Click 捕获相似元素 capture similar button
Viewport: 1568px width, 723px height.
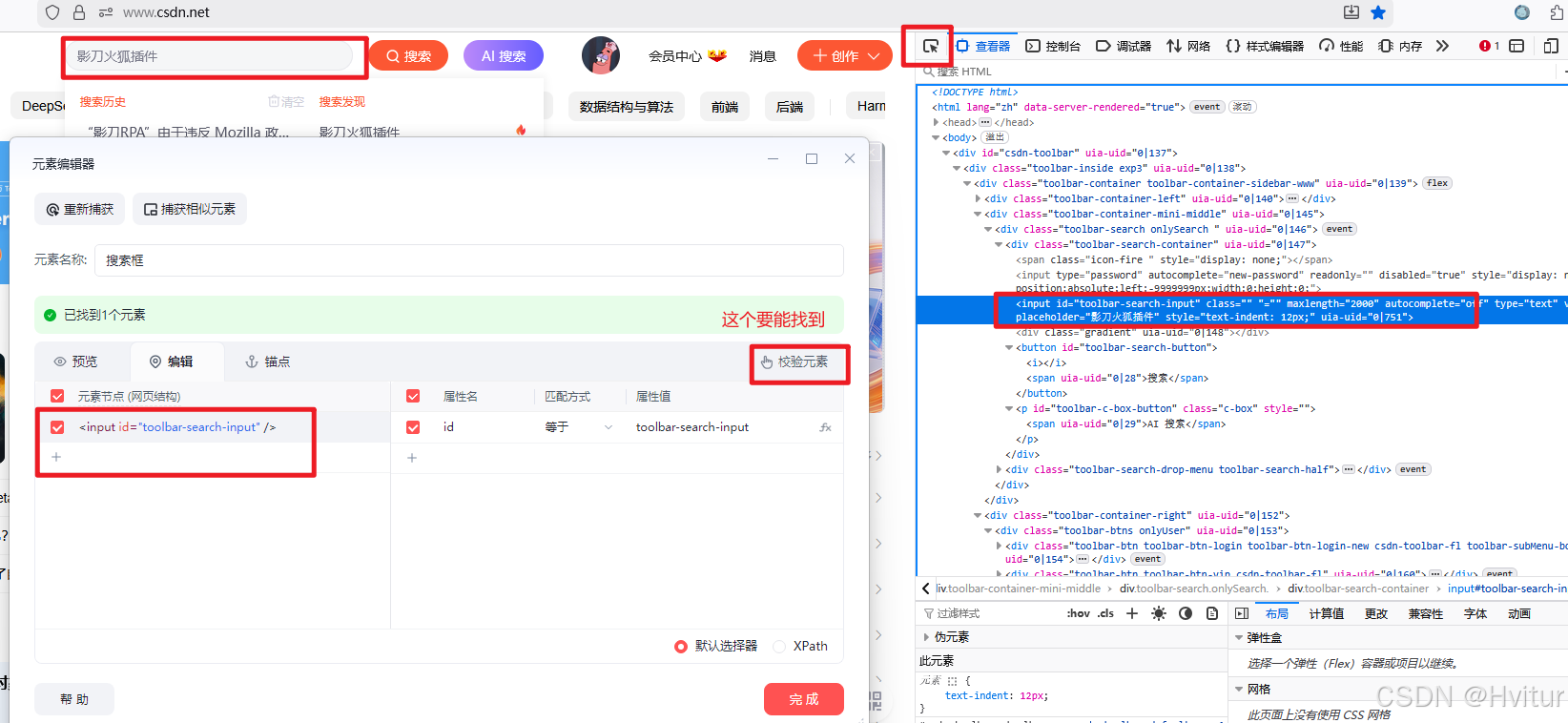(190, 209)
